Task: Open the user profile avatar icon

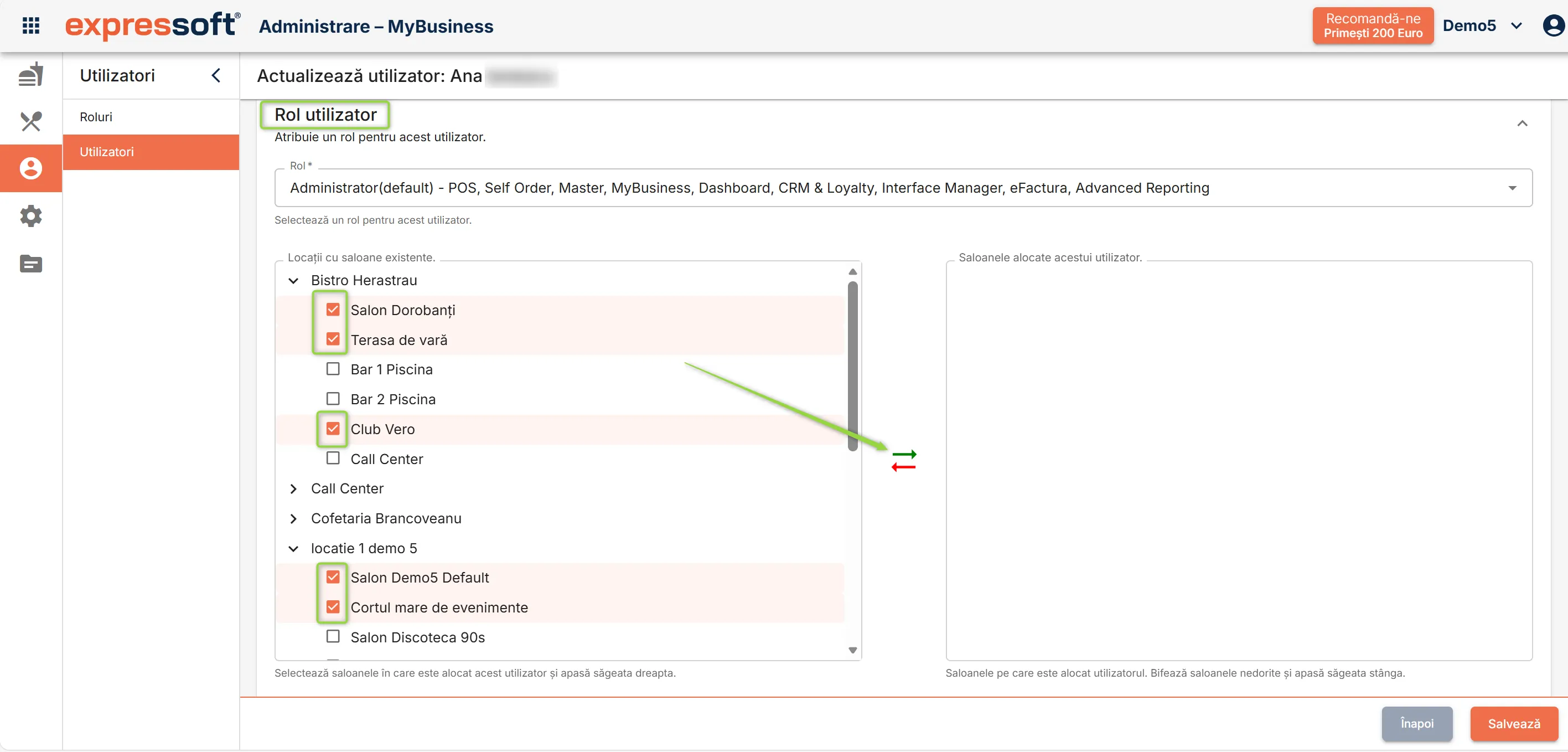Action: pyautogui.click(x=1553, y=25)
